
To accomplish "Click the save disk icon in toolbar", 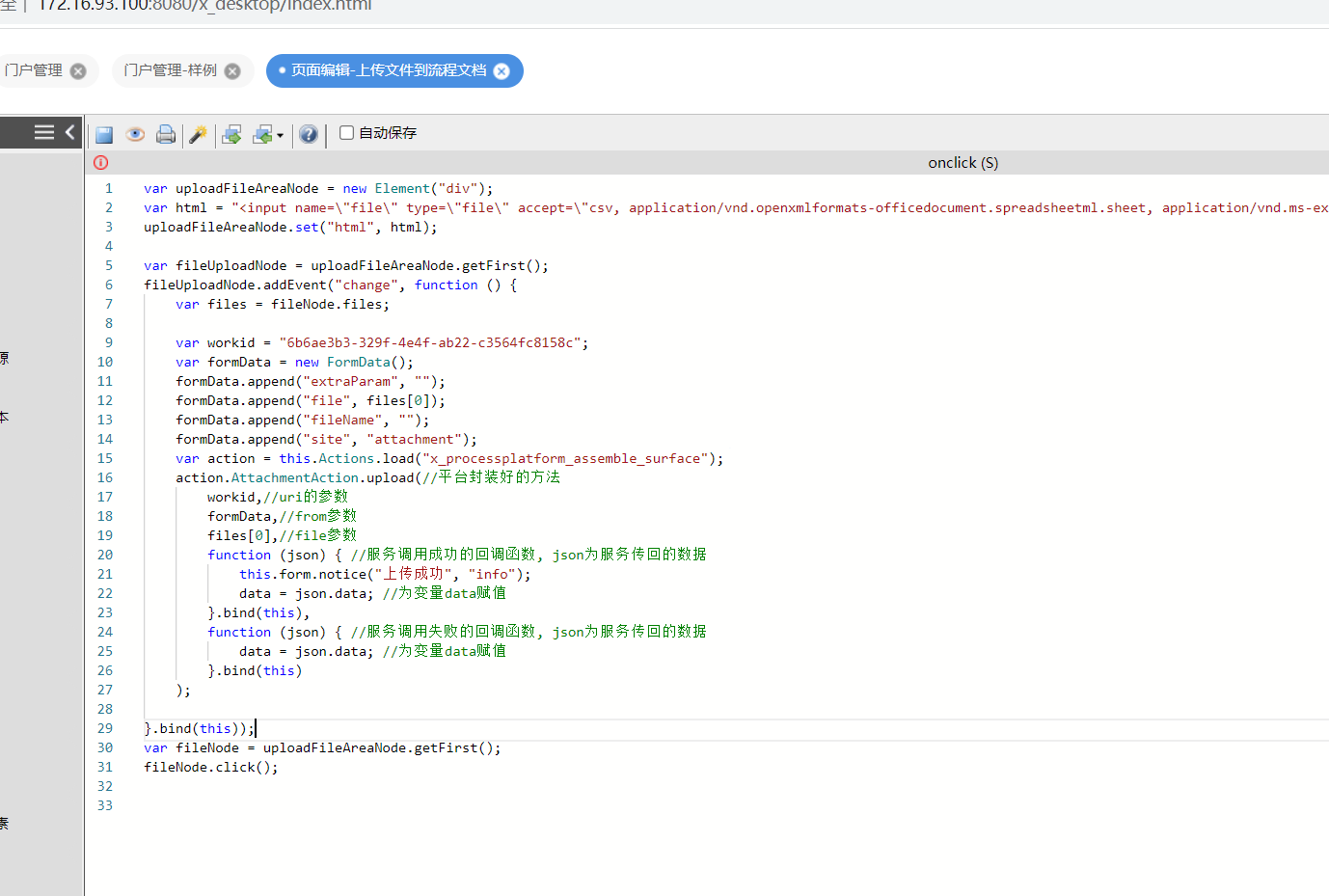I will [x=104, y=135].
